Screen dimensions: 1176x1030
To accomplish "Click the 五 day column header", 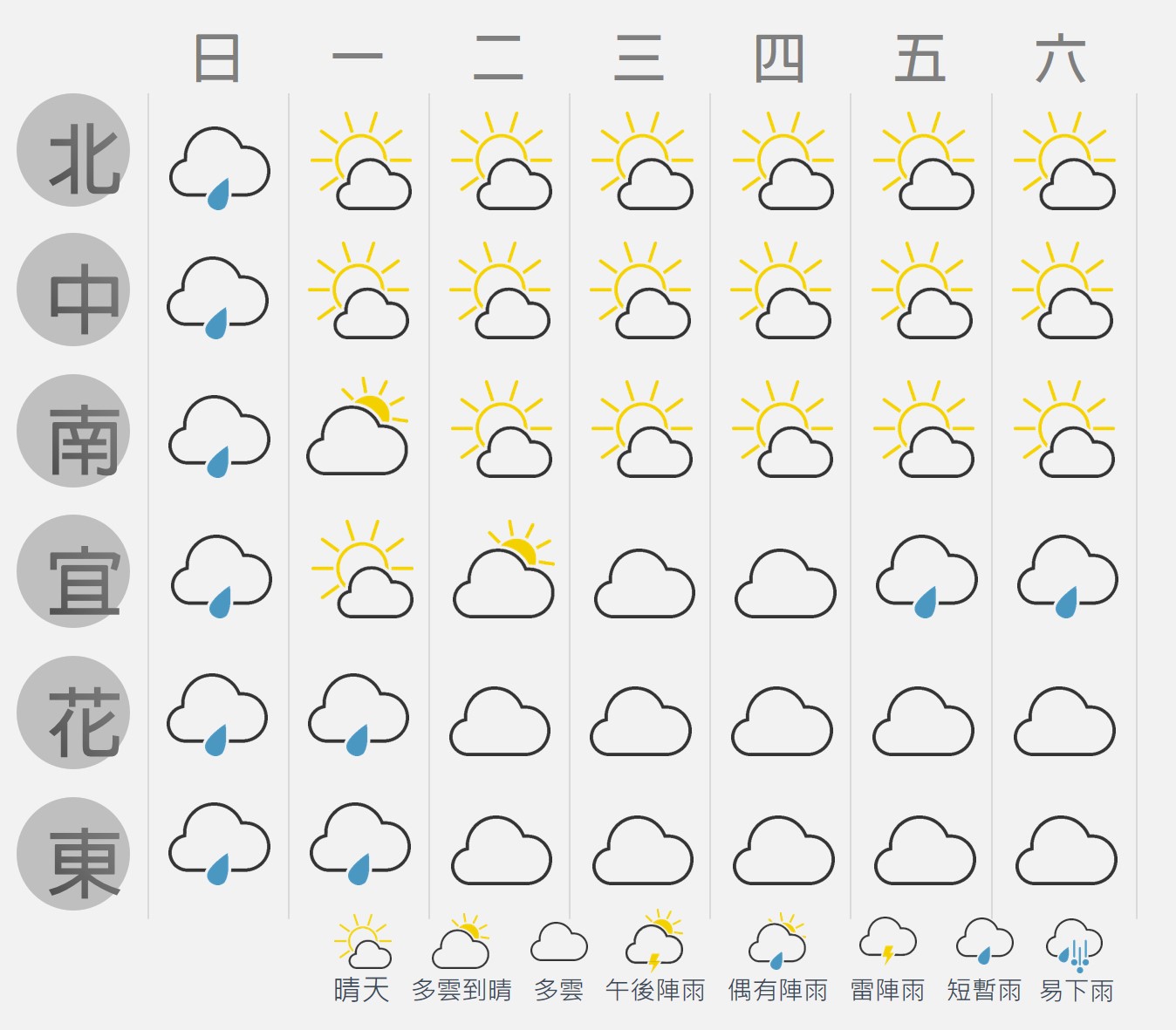I will 920,58.
